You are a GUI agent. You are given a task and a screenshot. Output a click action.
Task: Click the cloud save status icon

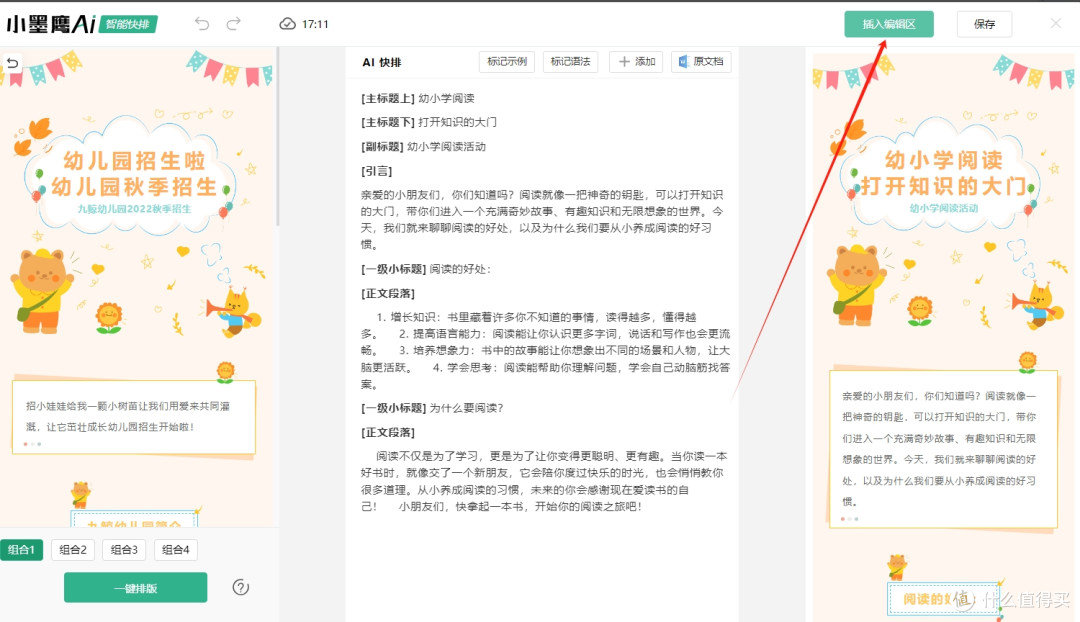287,24
